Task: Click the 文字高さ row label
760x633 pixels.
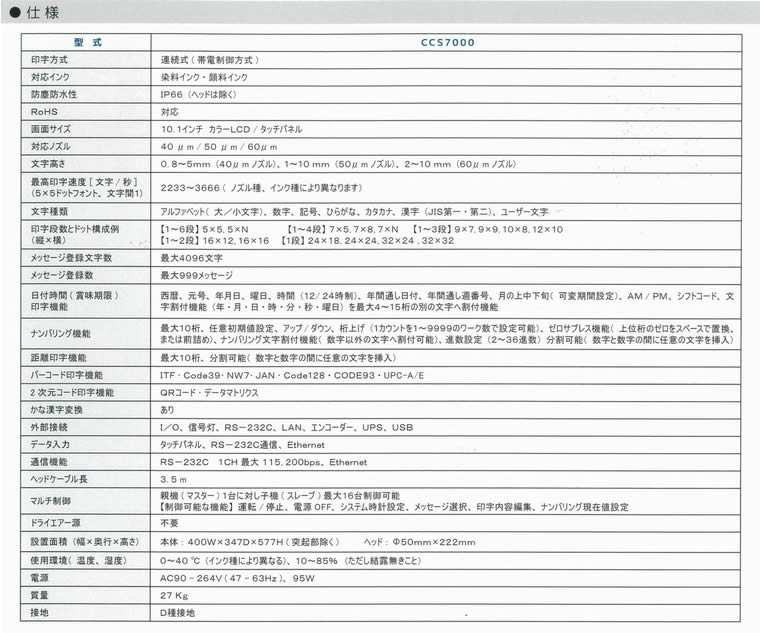Action: click(48, 164)
